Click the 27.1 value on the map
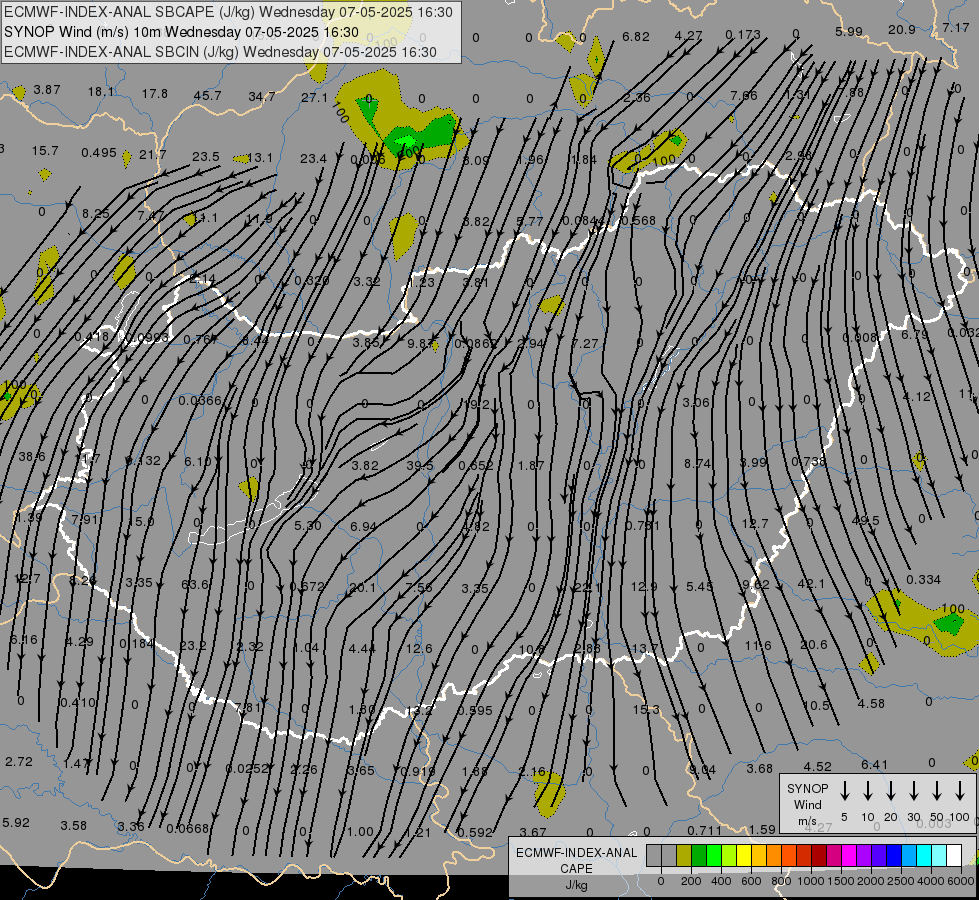This screenshot has width=979, height=900. point(314,97)
